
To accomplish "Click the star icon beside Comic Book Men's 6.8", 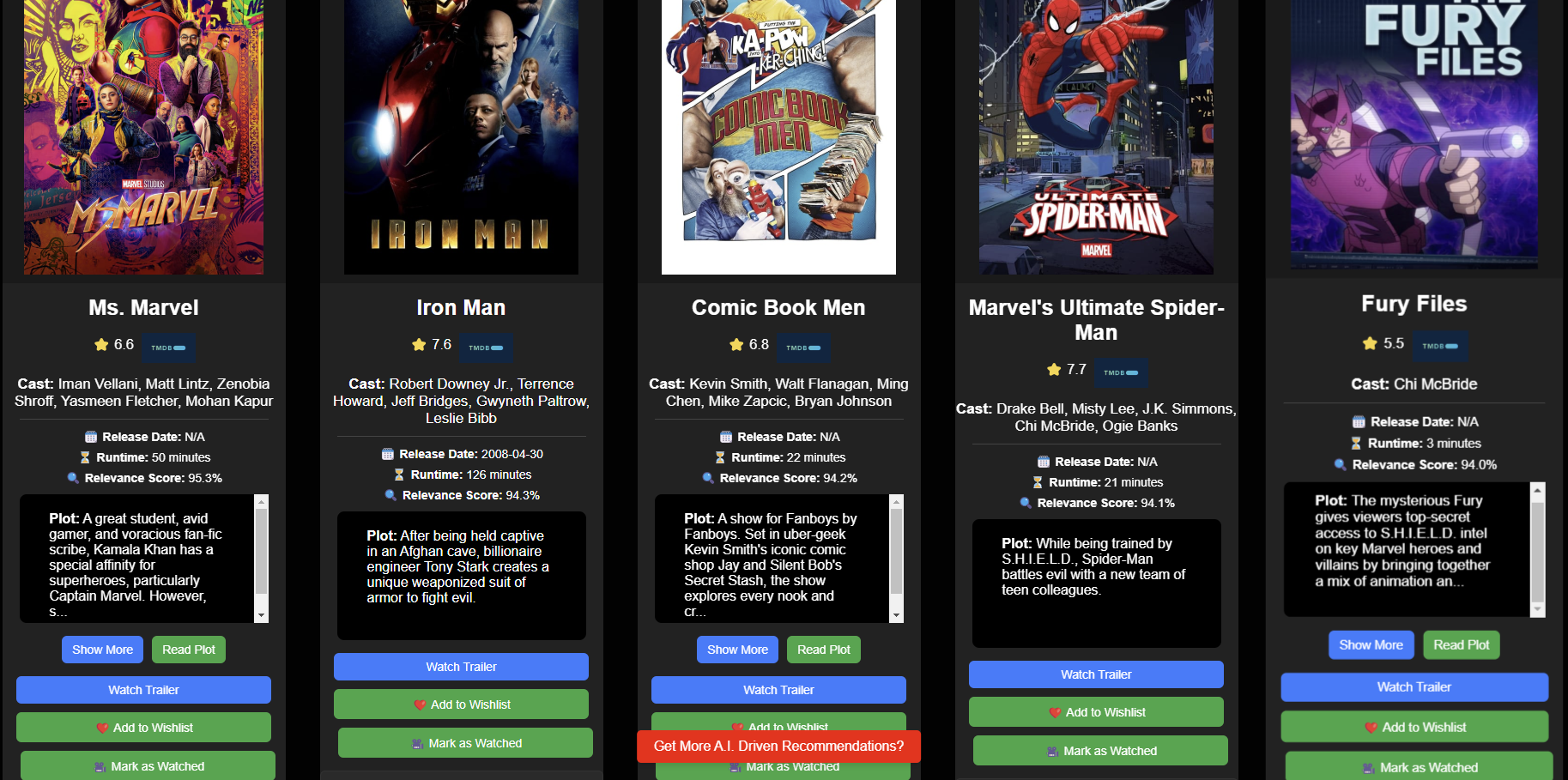I will [x=736, y=345].
